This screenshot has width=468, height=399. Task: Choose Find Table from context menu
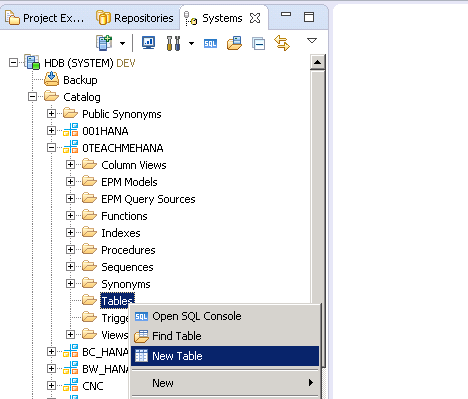(225, 336)
